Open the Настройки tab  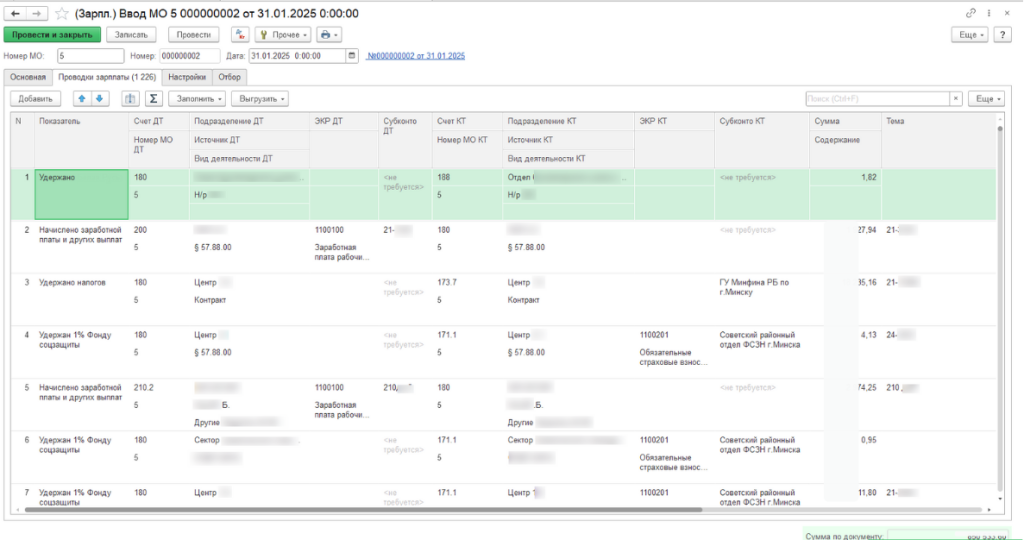coord(187,76)
